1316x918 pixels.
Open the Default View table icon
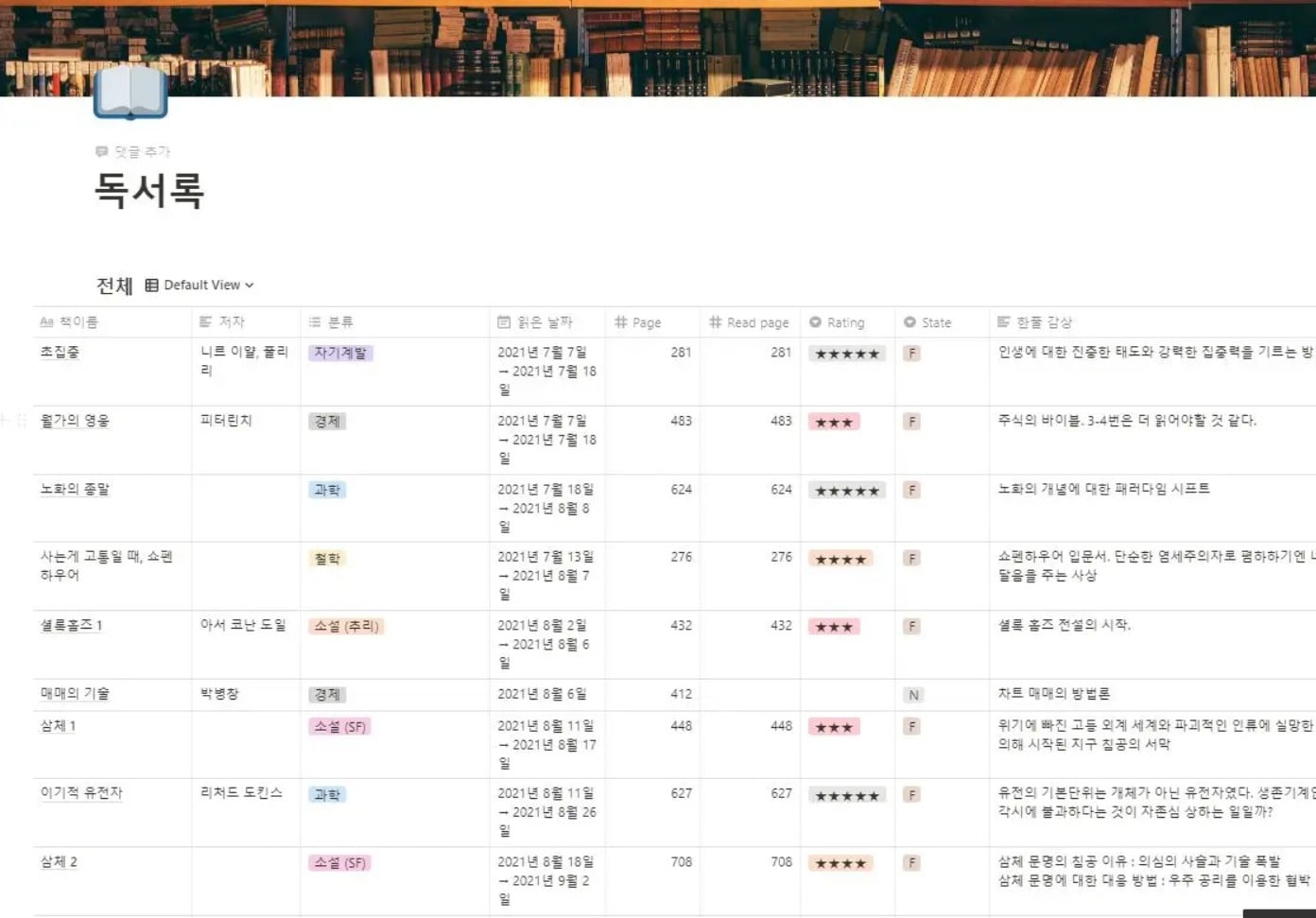pos(151,285)
